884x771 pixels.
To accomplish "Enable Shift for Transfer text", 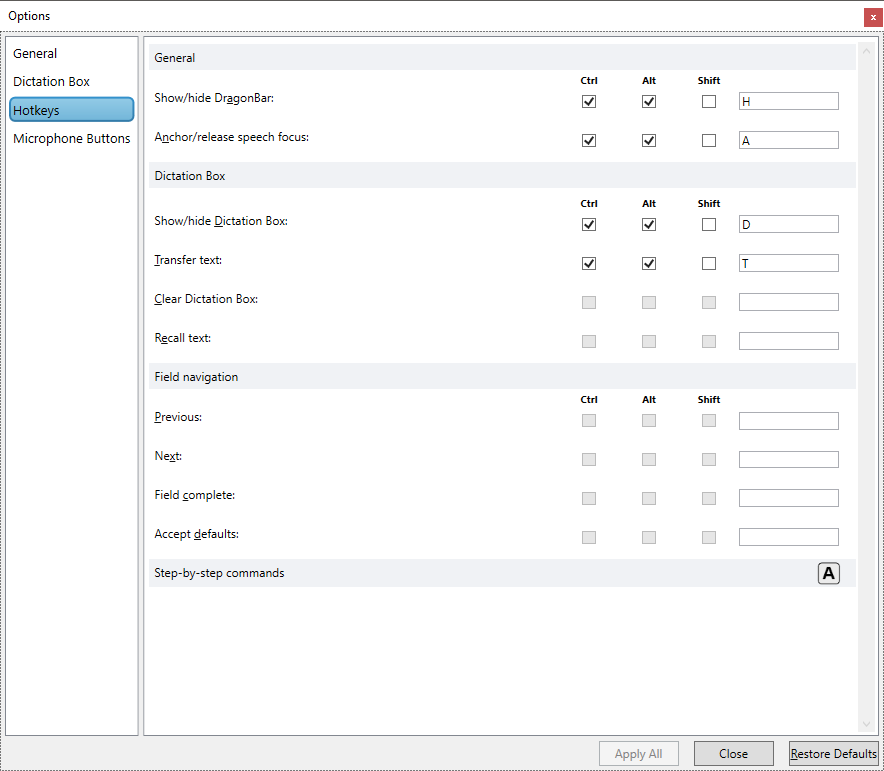I will click(x=708, y=263).
